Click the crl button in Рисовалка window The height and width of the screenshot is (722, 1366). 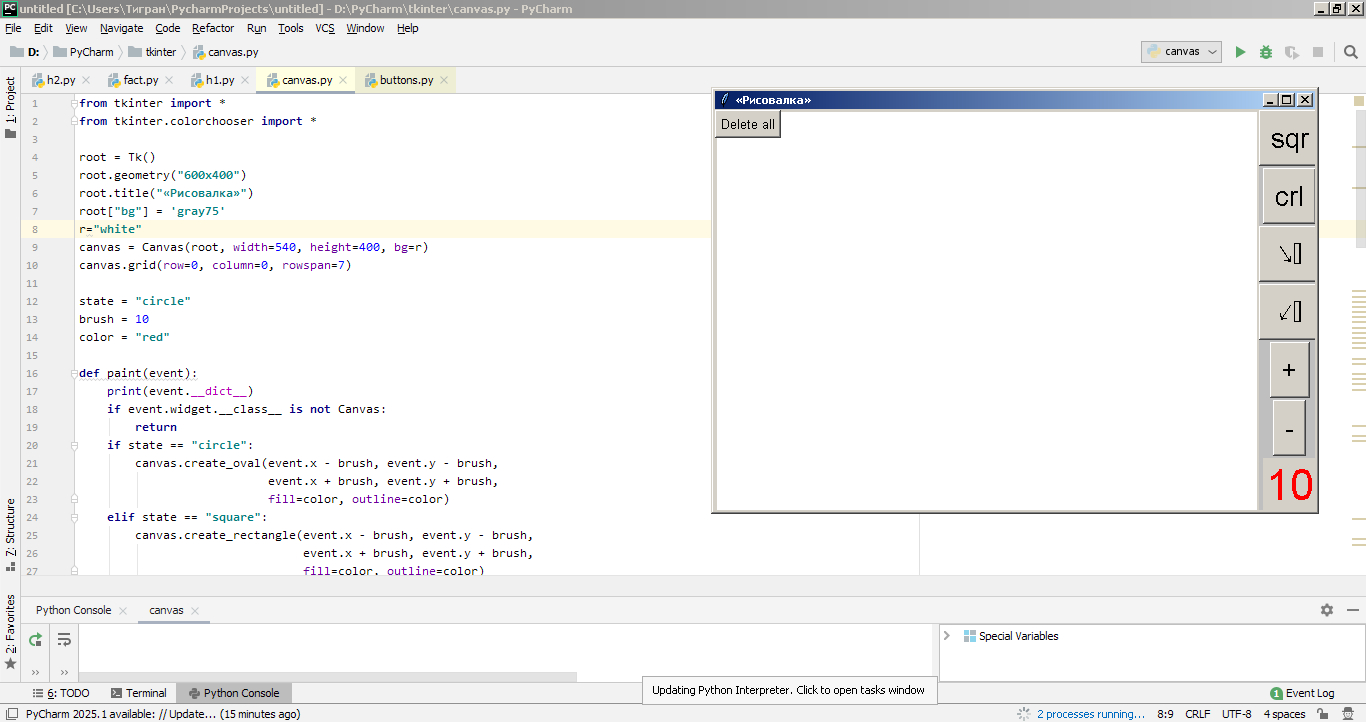pos(1289,196)
